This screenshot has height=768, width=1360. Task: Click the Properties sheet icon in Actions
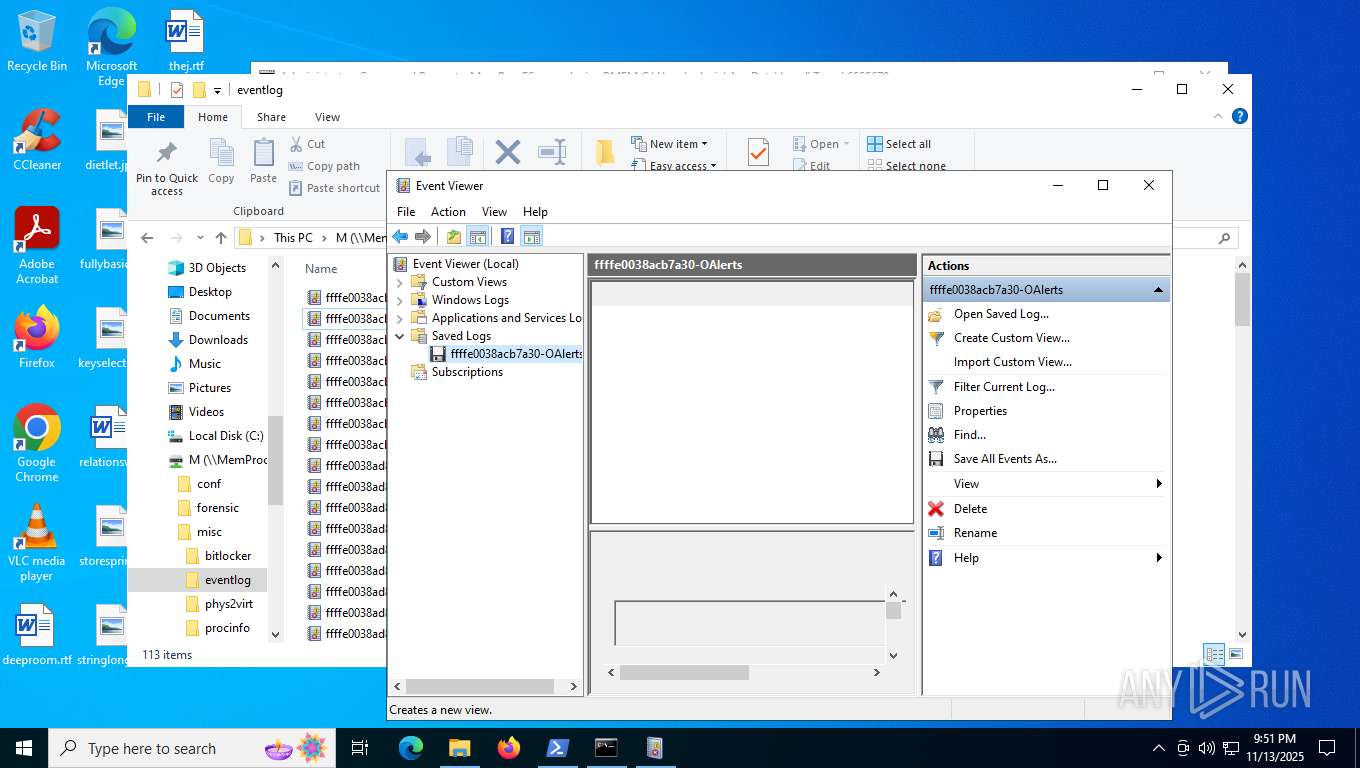936,411
